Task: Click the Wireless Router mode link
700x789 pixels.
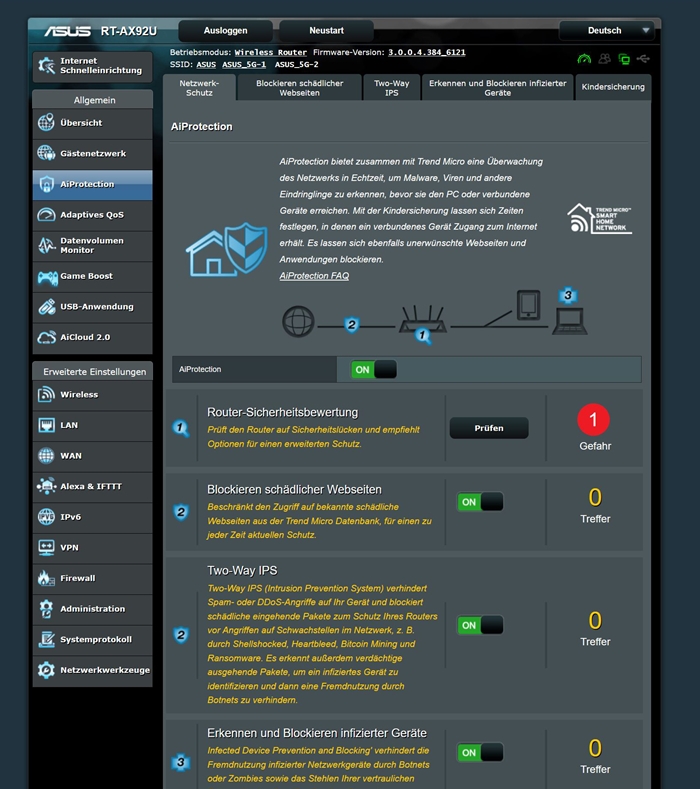Action: coord(271,52)
